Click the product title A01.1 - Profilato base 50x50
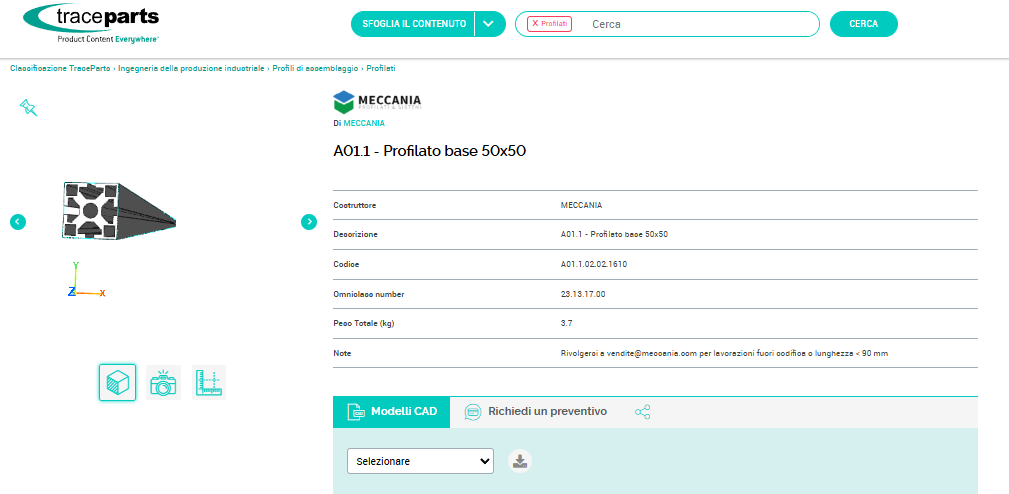Viewport: 1009px width, 494px height. click(x=430, y=152)
